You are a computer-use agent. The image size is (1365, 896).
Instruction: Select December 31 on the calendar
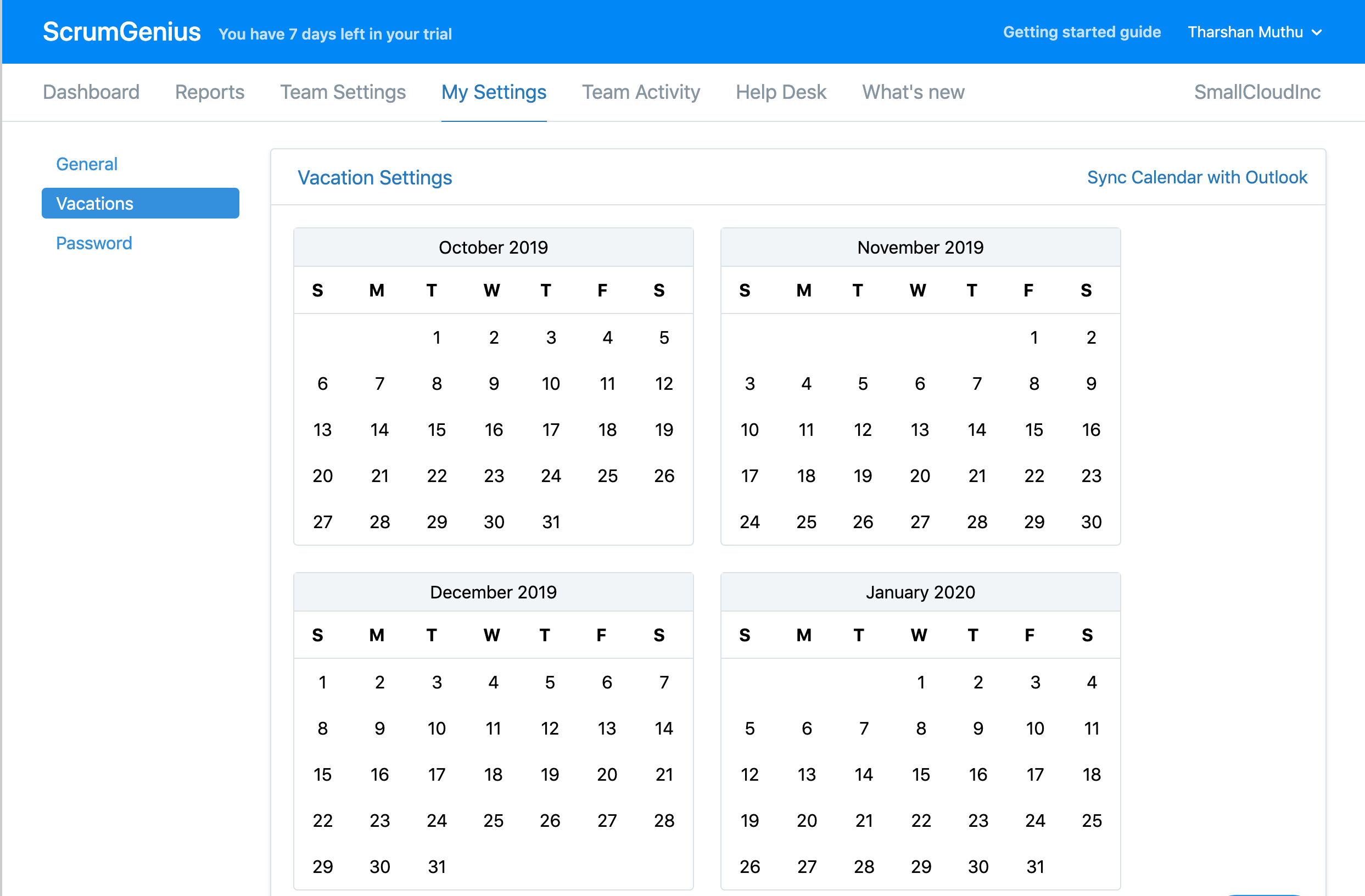coord(437,866)
